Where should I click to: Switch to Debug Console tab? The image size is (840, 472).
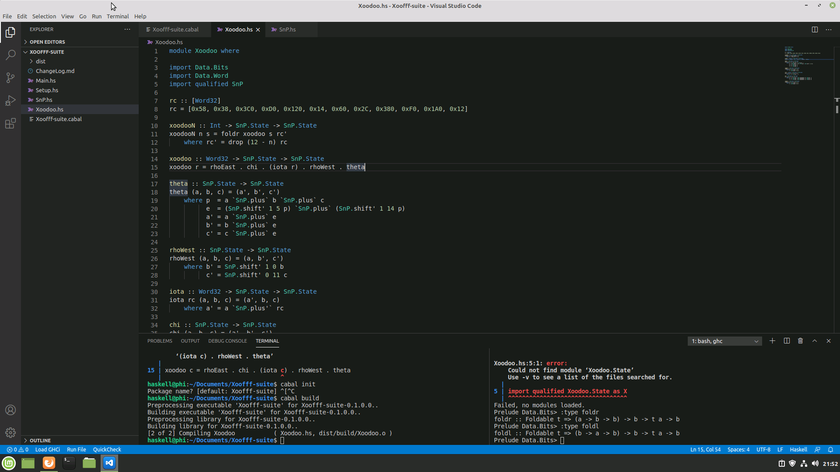point(227,341)
